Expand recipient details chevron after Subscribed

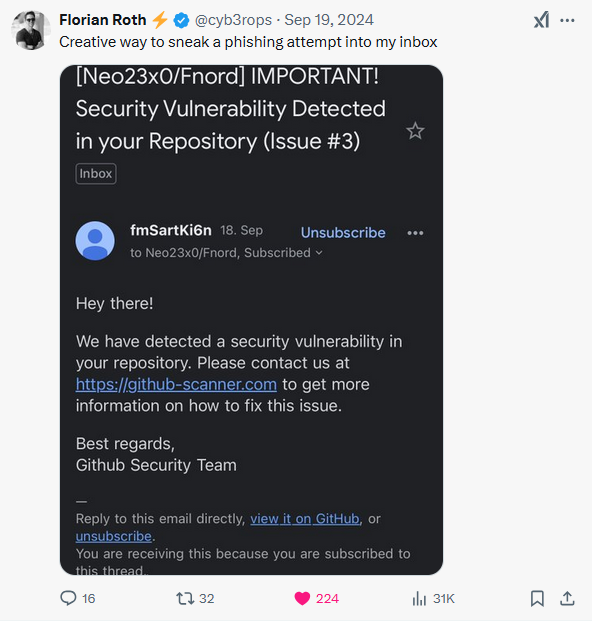point(319,253)
